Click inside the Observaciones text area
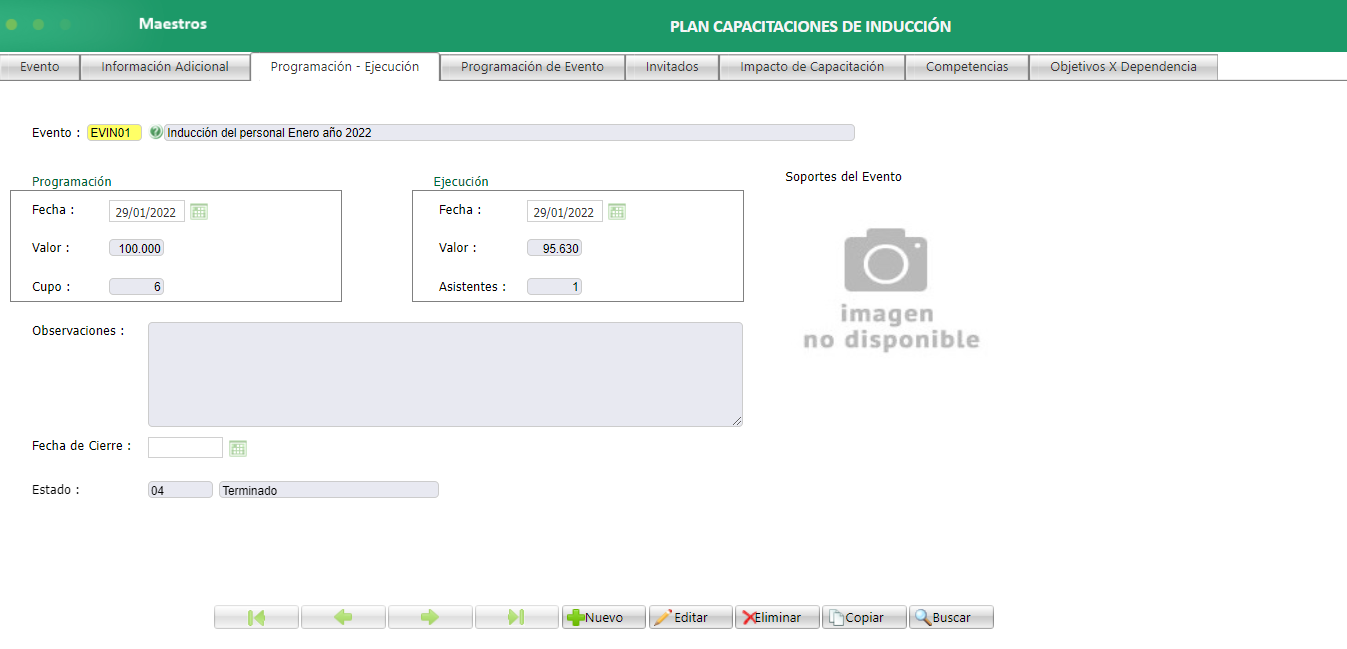 (x=445, y=374)
